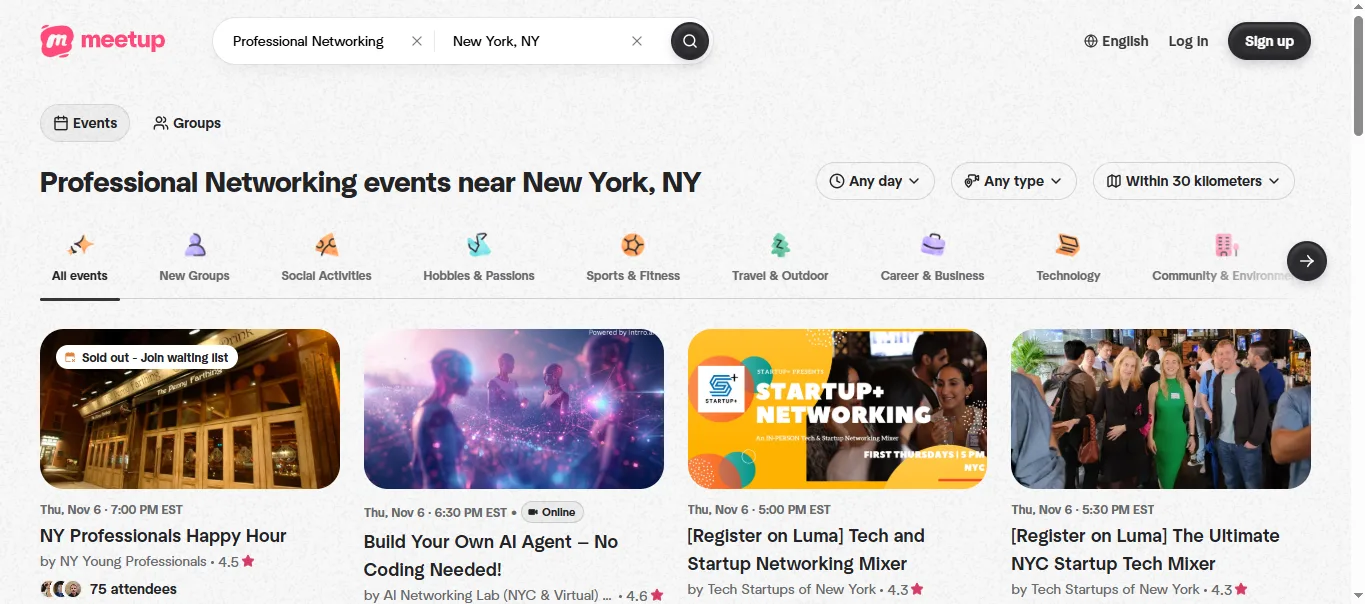Expand the Within 30 kilometers dropdown
The height and width of the screenshot is (604, 1365).
[x=1194, y=181]
